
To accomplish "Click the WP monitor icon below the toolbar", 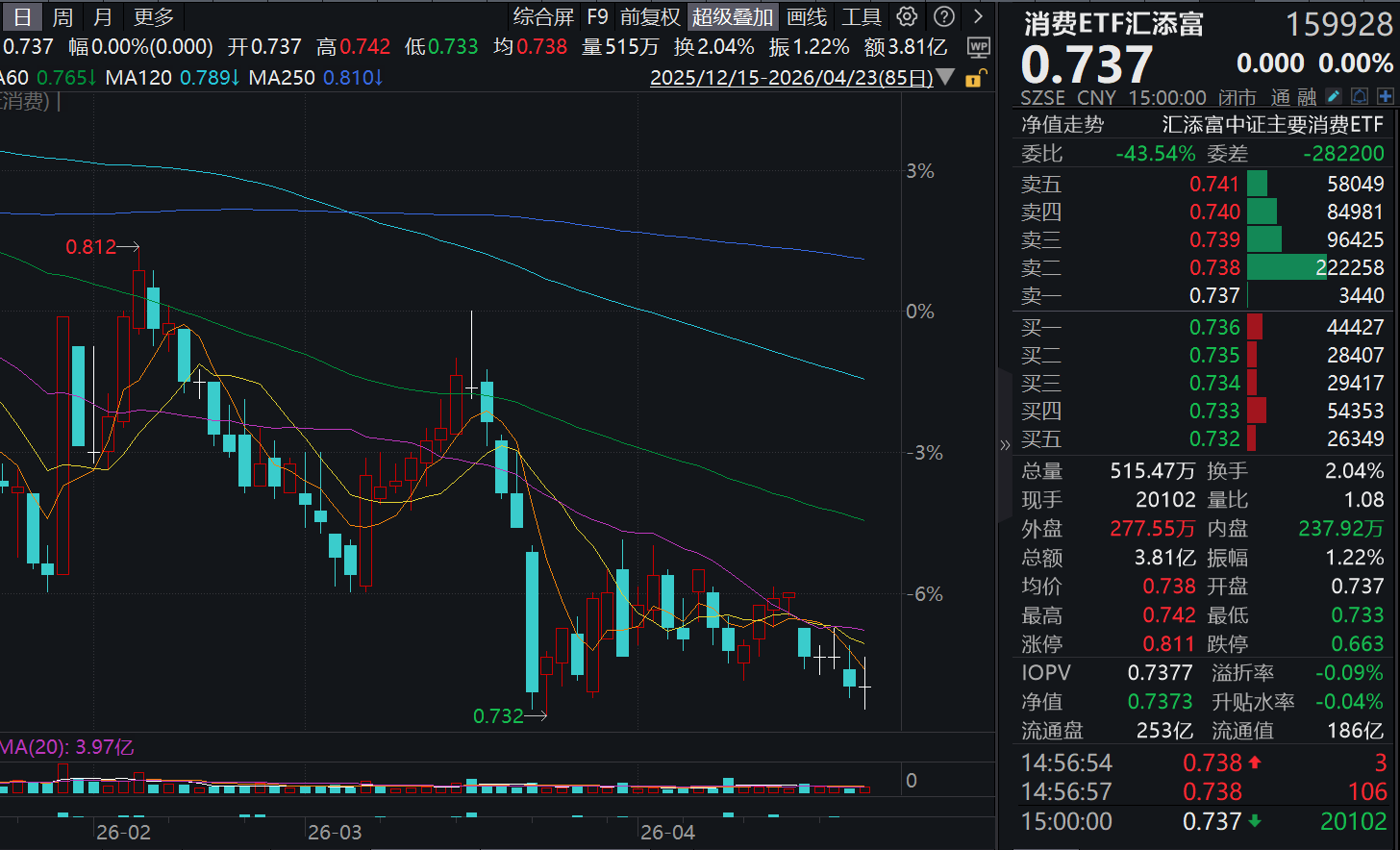I will click(x=979, y=46).
